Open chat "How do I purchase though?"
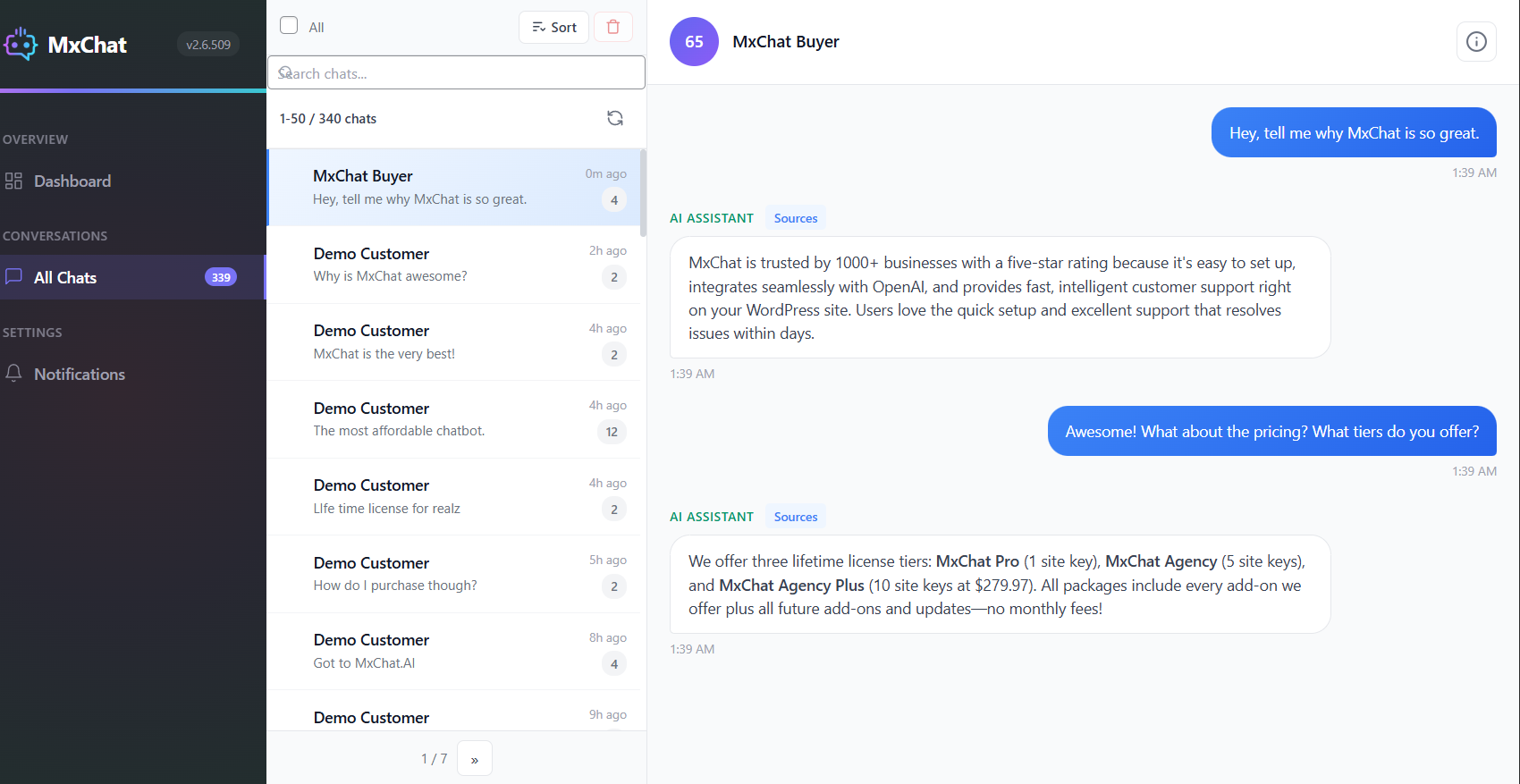The width and height of the screenshot is (1520, 784). click(454, 574)
